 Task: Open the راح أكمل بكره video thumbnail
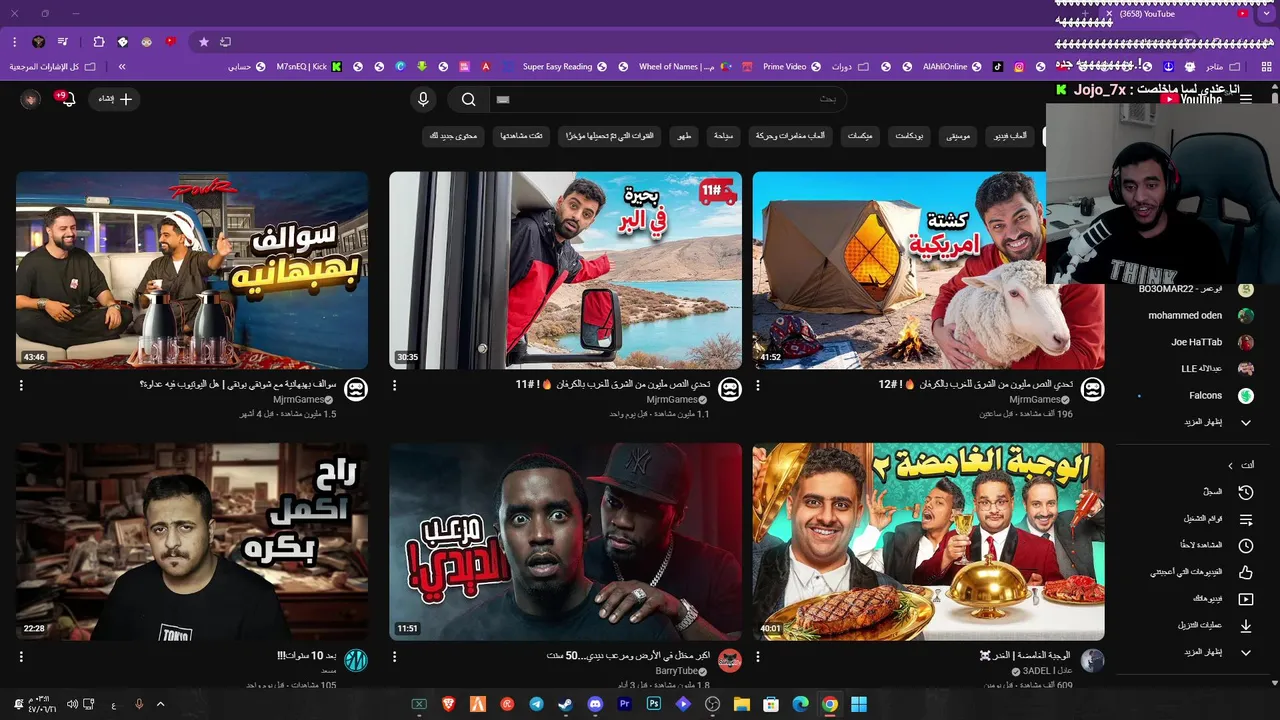point(192,541)
